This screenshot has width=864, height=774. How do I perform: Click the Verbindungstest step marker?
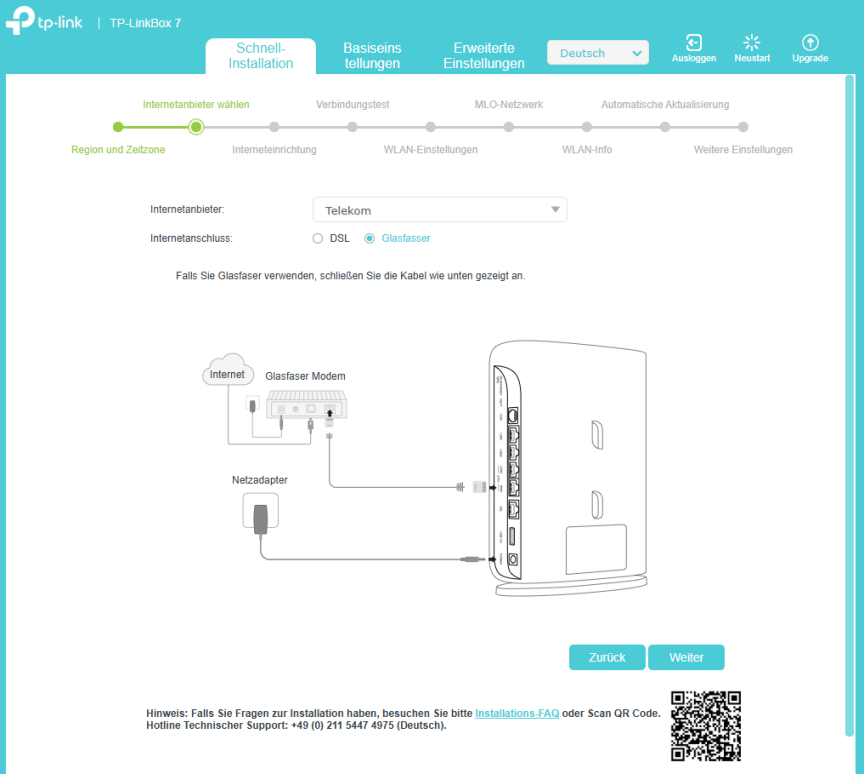pos(352,127)
